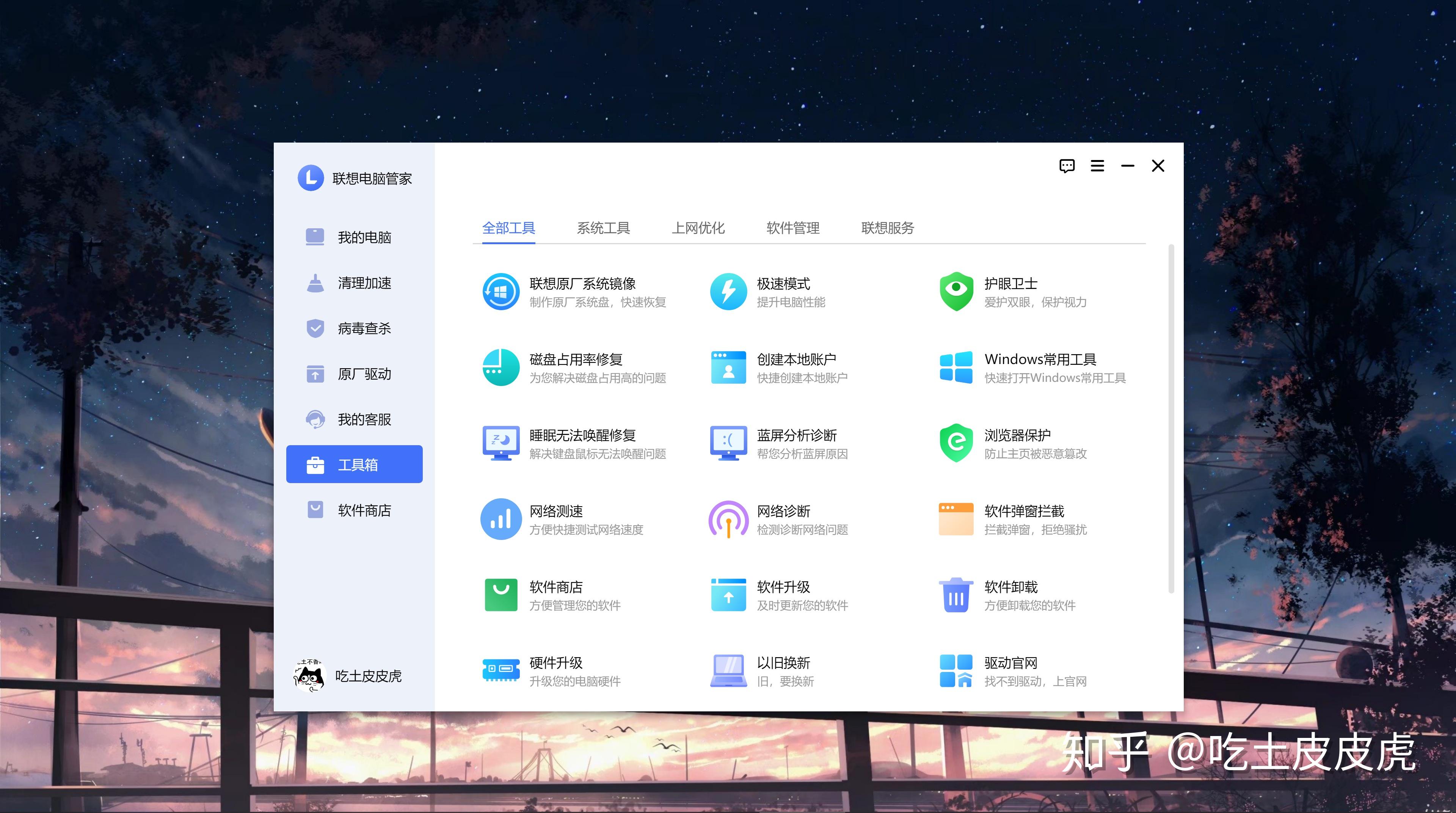The height and width of the screenshot is (813, 1456).
Task: Click text 防止主页被恶意篡改
Action: click(1036, 454)
